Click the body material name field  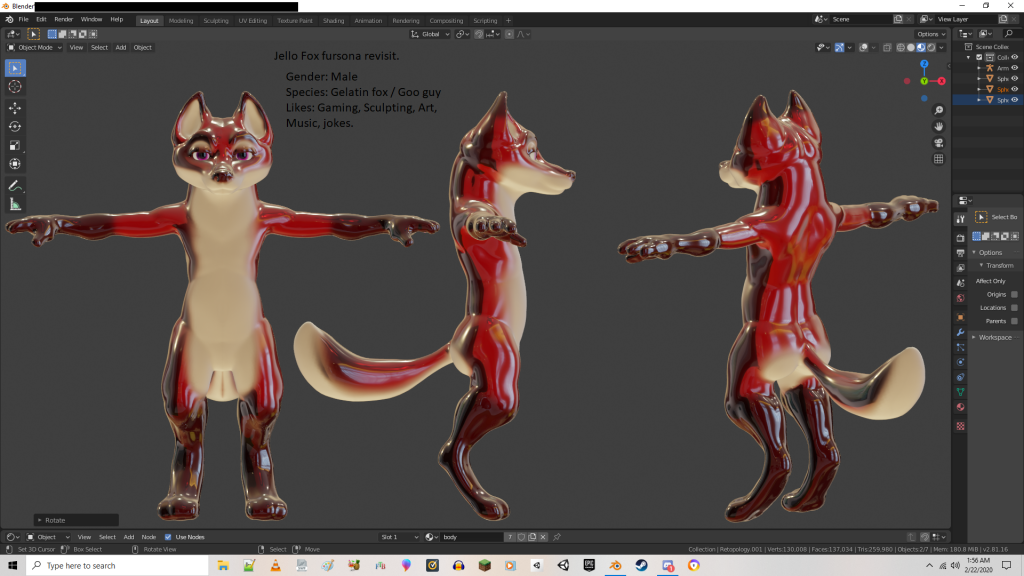pyautogui.click(x=470, y=537)
